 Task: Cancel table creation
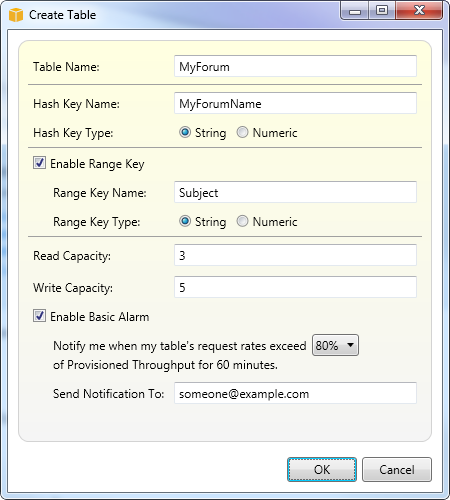[x=397, y=469]
